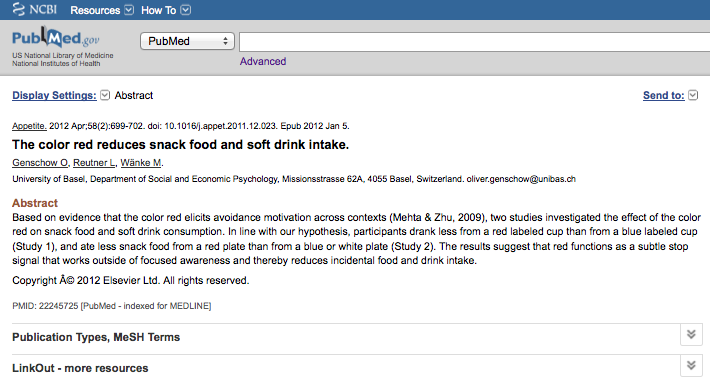This screenshot has height=384, width=710.
Task: Expand LinkOut more resources chevron
Action: coord(691,365)
